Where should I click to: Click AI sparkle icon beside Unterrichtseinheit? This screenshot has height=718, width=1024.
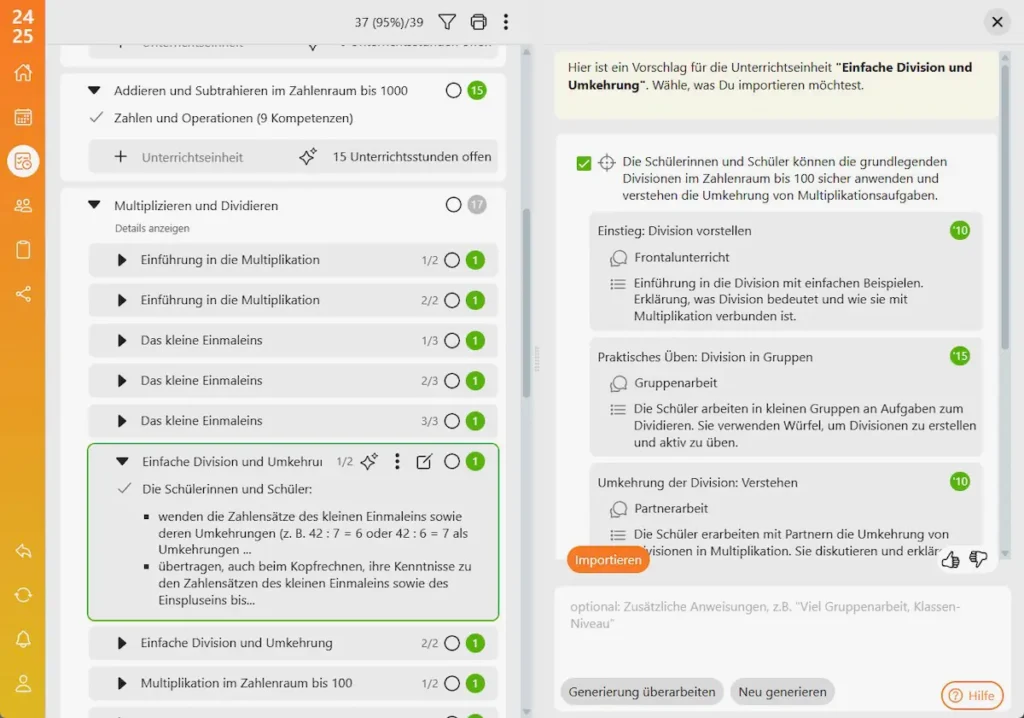pos(308,157)
